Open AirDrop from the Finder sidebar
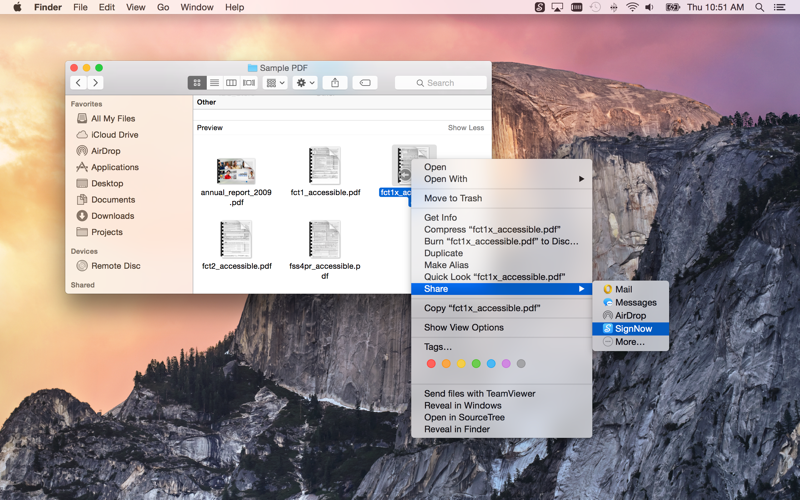The width and height of the screenshot is (800, 500). pyautogui.click(x=105, y=151)
